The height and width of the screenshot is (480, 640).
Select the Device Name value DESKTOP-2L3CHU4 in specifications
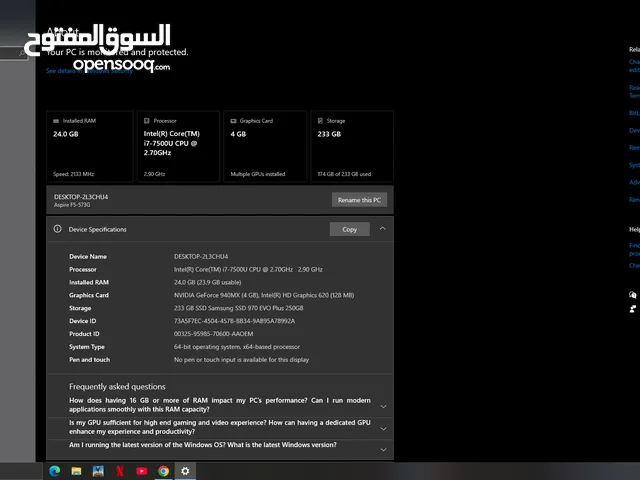point(201,256)
